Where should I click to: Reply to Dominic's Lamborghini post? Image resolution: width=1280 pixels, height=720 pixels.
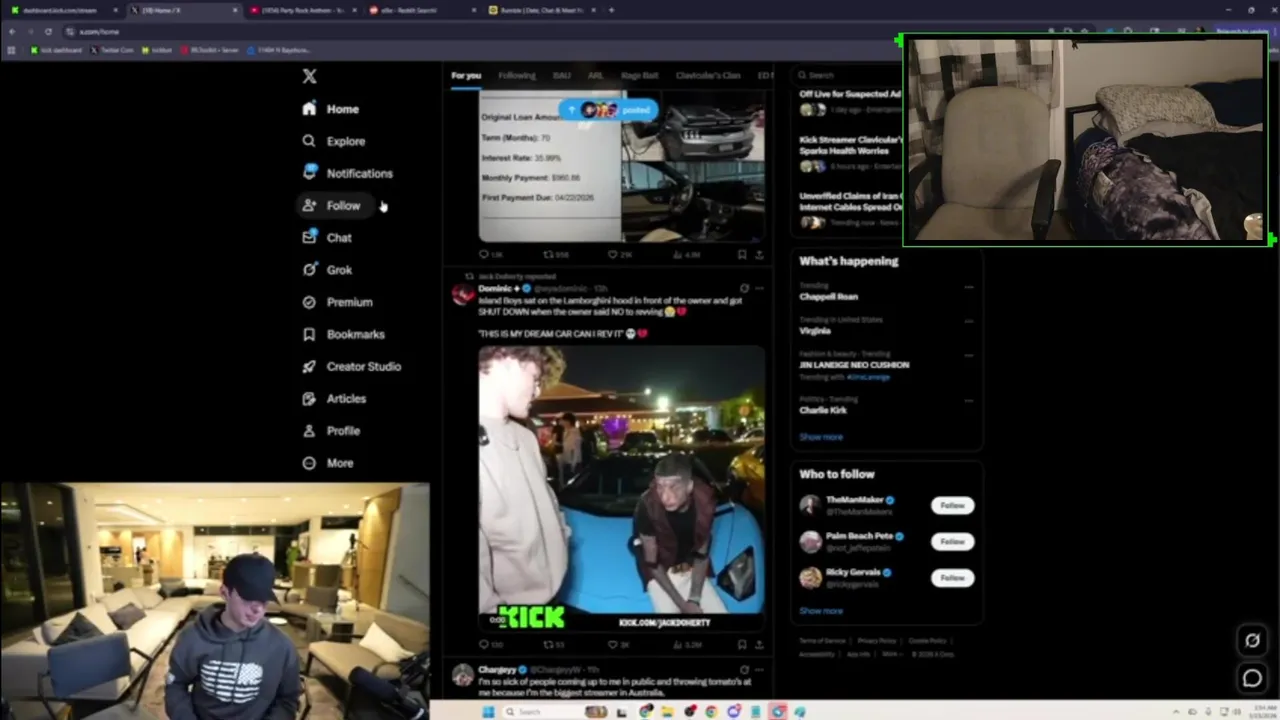pos(490,645)
